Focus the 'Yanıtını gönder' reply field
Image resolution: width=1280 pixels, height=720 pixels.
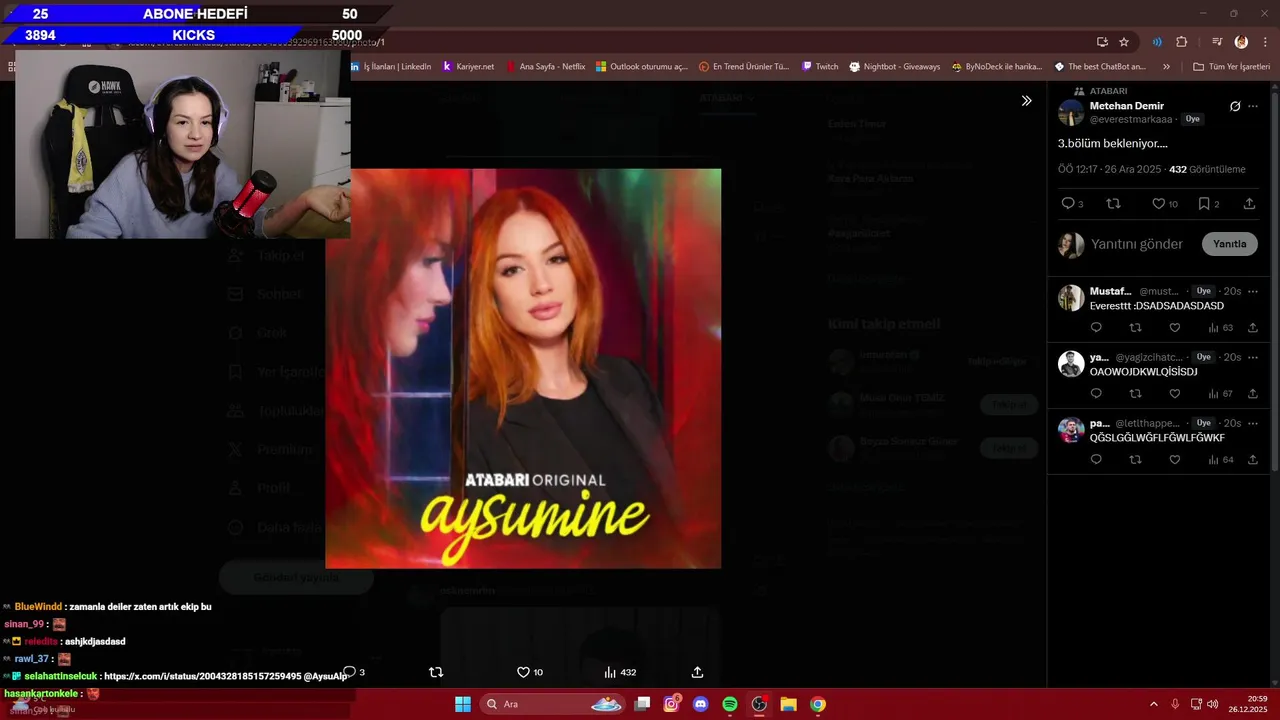(x=1137, y=244)
